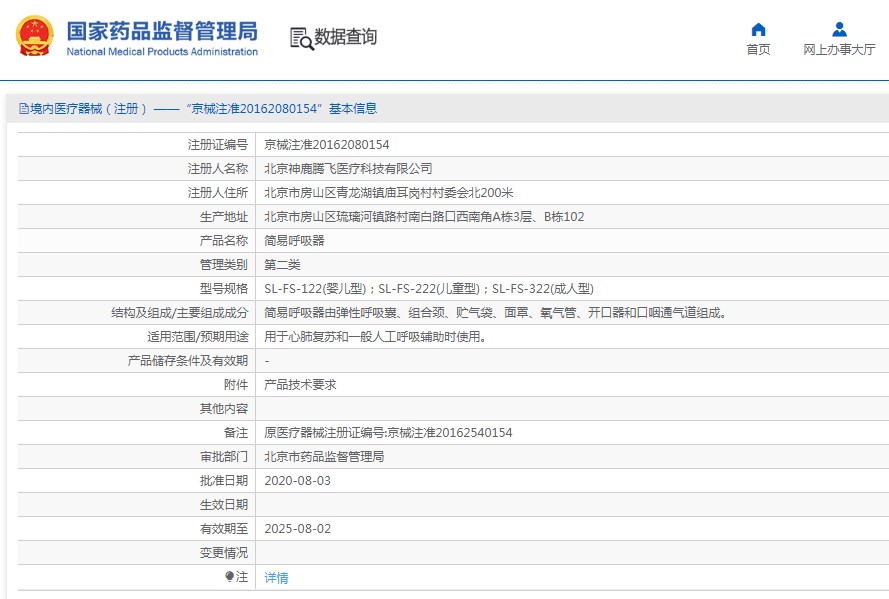Click the data query magnifier document icon
Screen dimensions: 889x599
tap(302, 39)
